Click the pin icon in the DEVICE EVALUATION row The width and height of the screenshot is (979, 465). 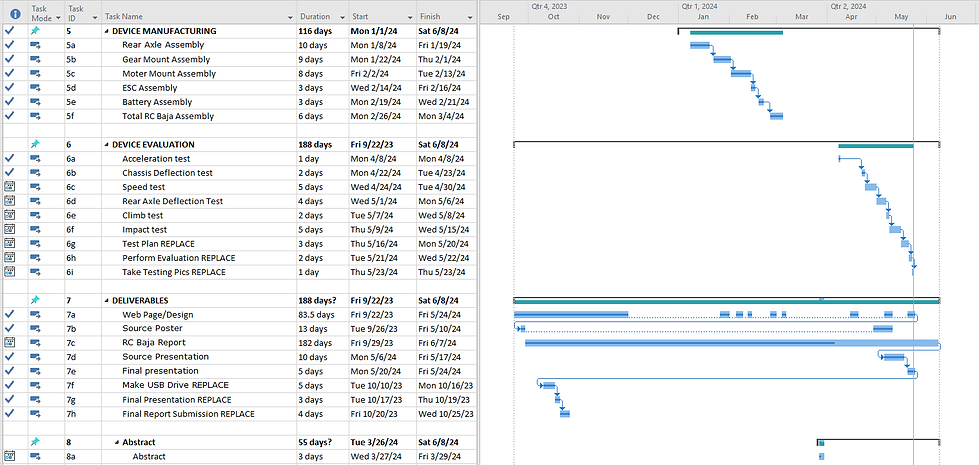click(x=36, y=144)
